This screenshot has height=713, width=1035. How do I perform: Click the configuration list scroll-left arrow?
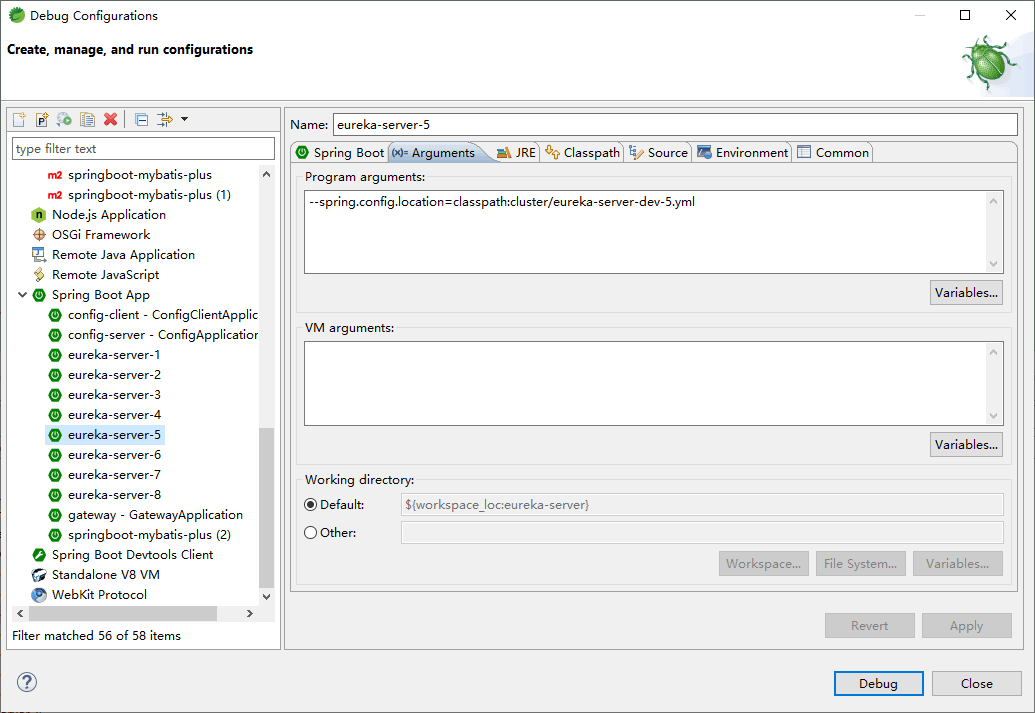(20, 613)
